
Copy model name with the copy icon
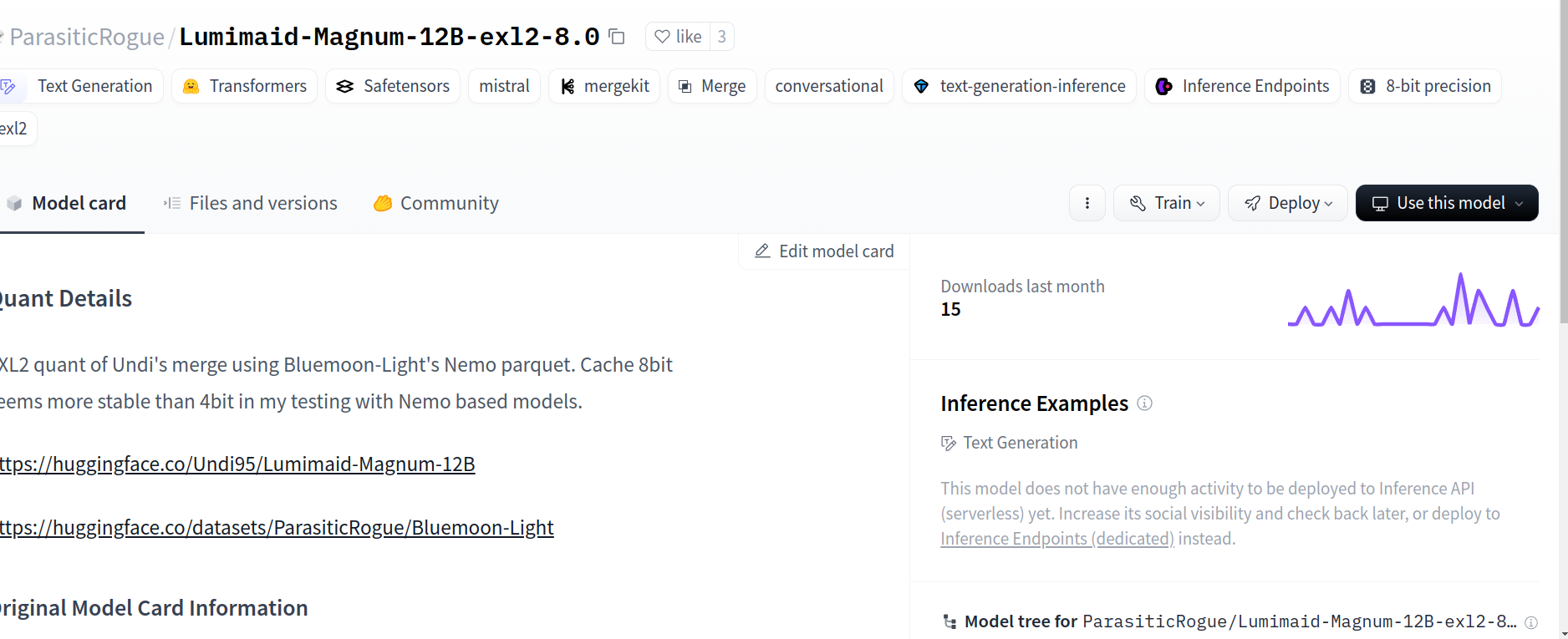pos(617,37)
